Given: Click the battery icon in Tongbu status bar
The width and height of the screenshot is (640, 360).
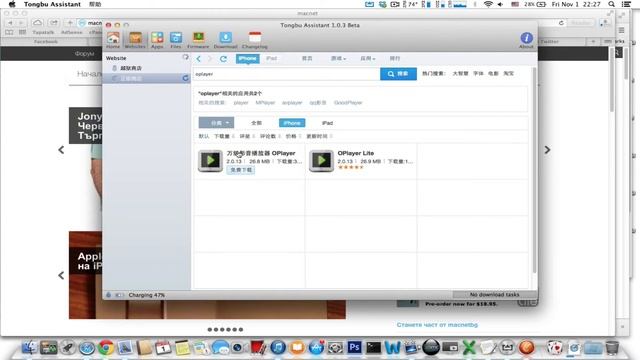Looking at the screenshot, I should point(119,295).
